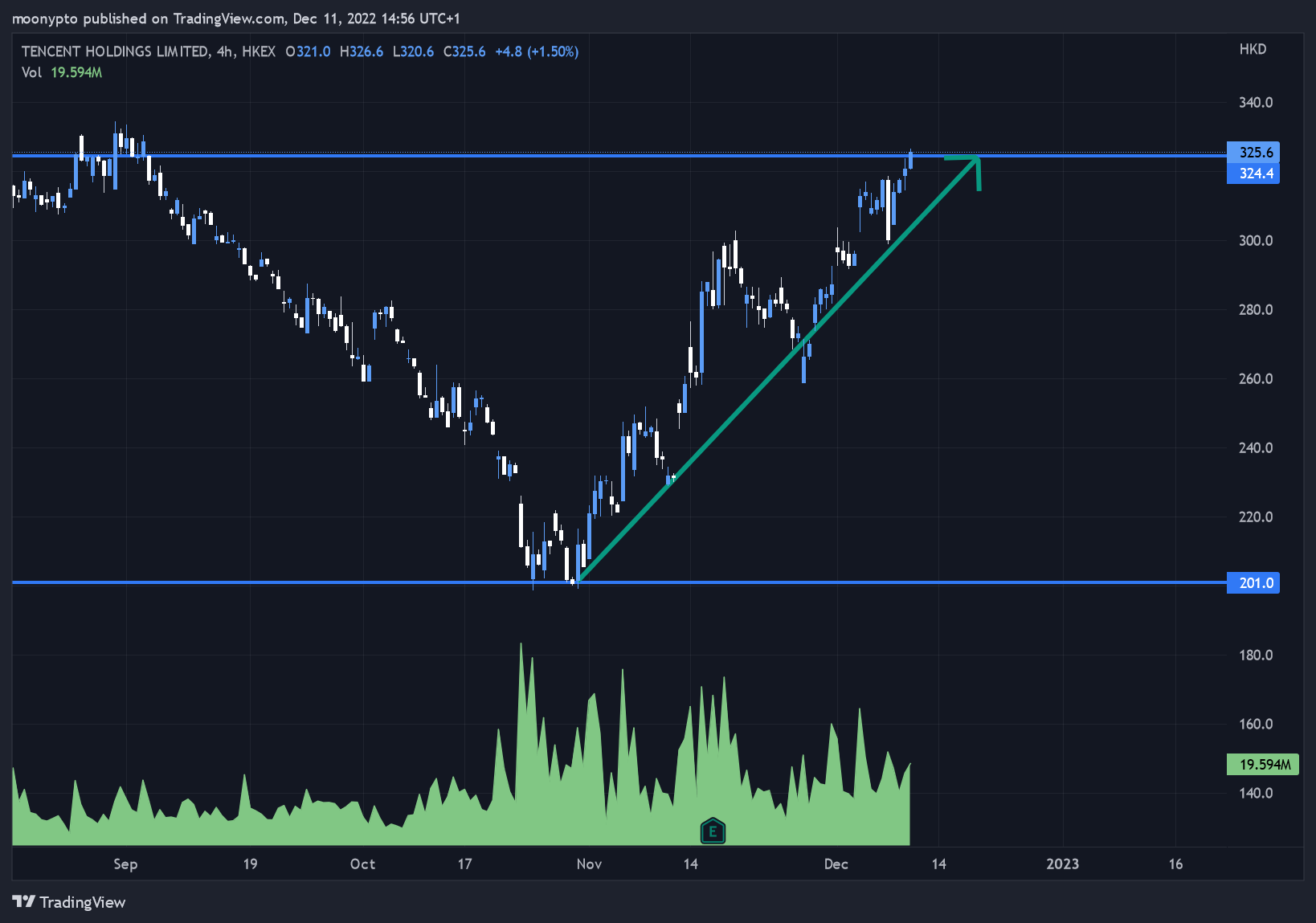Click the 260.0 price axis label
The image size is (1316, 923).
1256,379
